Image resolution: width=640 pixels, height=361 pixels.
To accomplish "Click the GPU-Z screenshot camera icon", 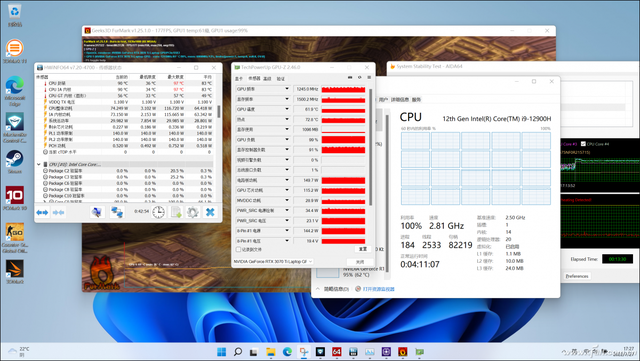I will (x=350, y=78).
